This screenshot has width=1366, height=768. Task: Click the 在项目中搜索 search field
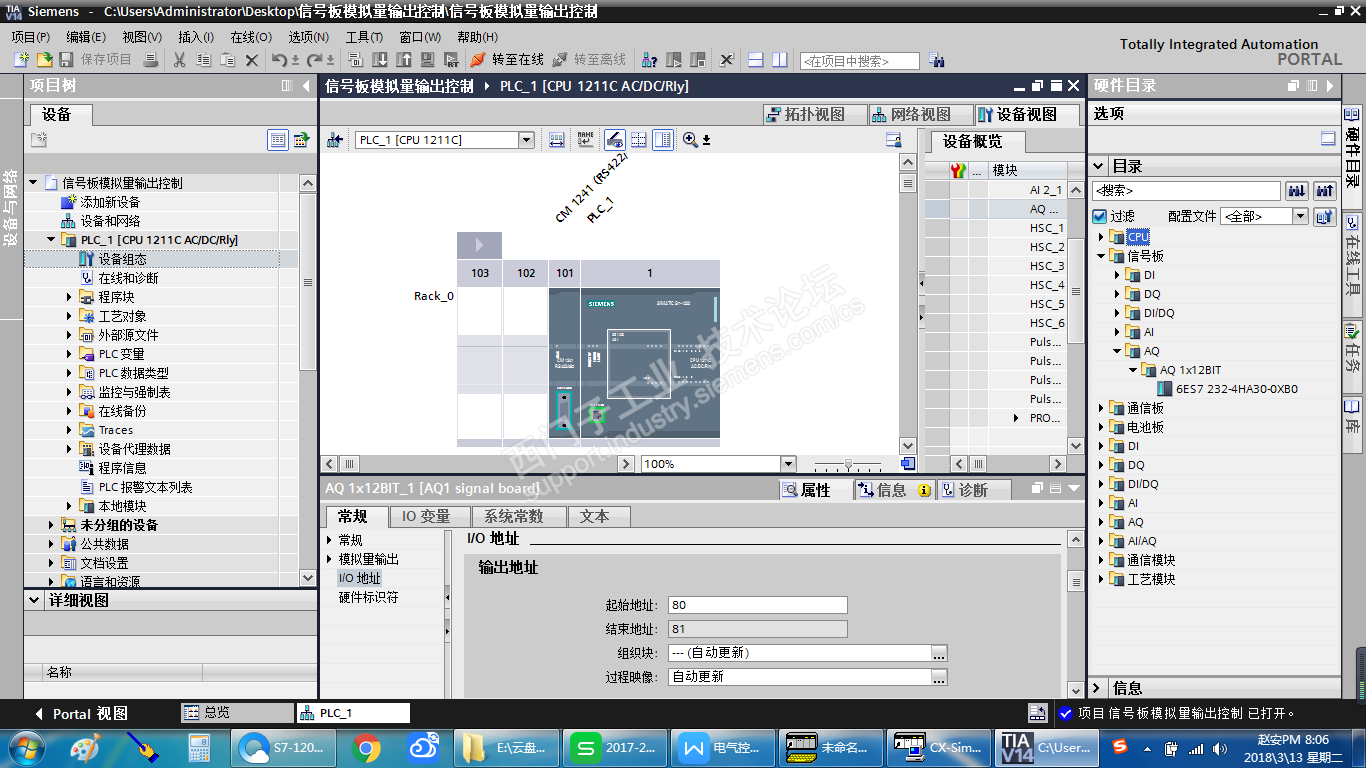pyautogui.click(x=860, y=61)
